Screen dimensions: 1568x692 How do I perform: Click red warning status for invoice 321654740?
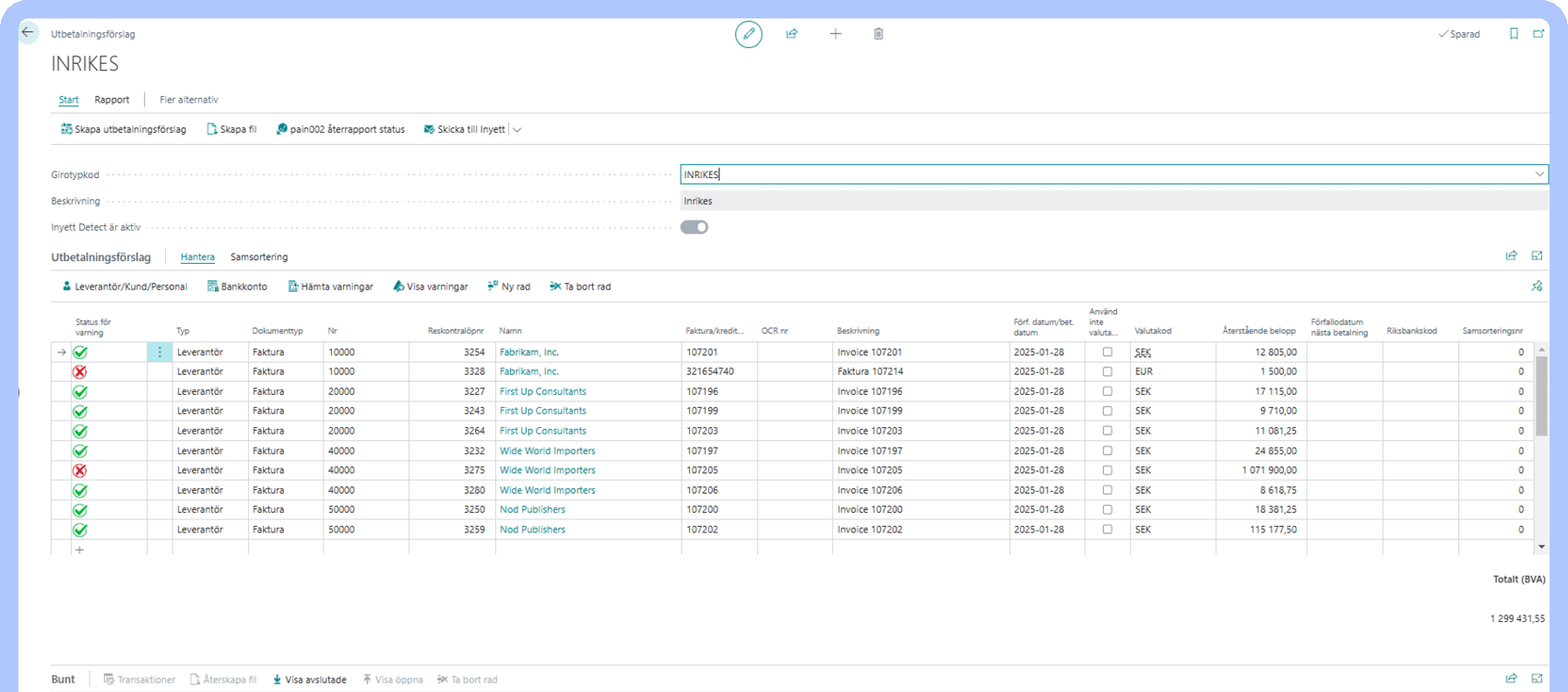point(80,372)
